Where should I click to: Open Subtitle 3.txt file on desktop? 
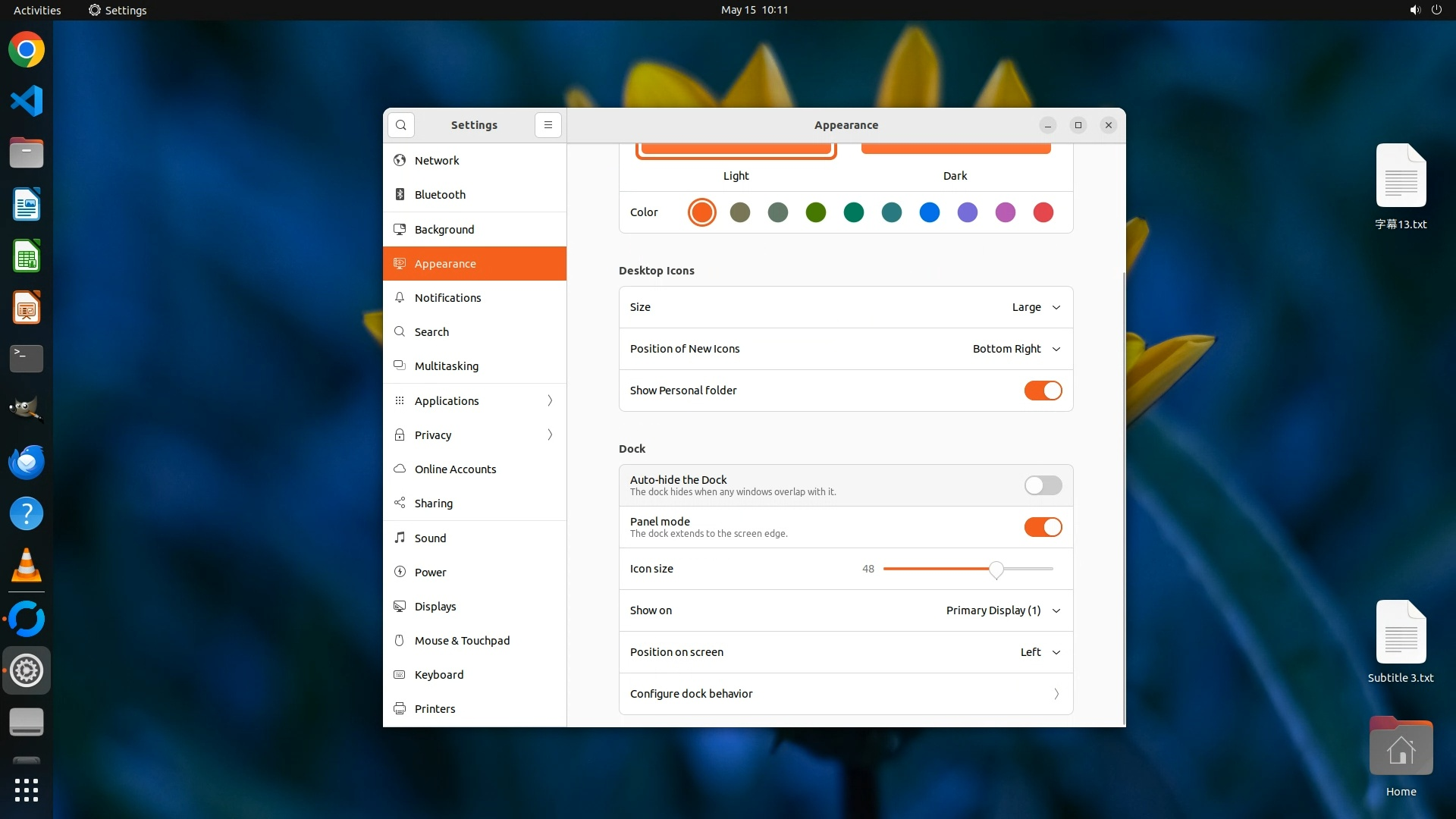[1401, 633]
